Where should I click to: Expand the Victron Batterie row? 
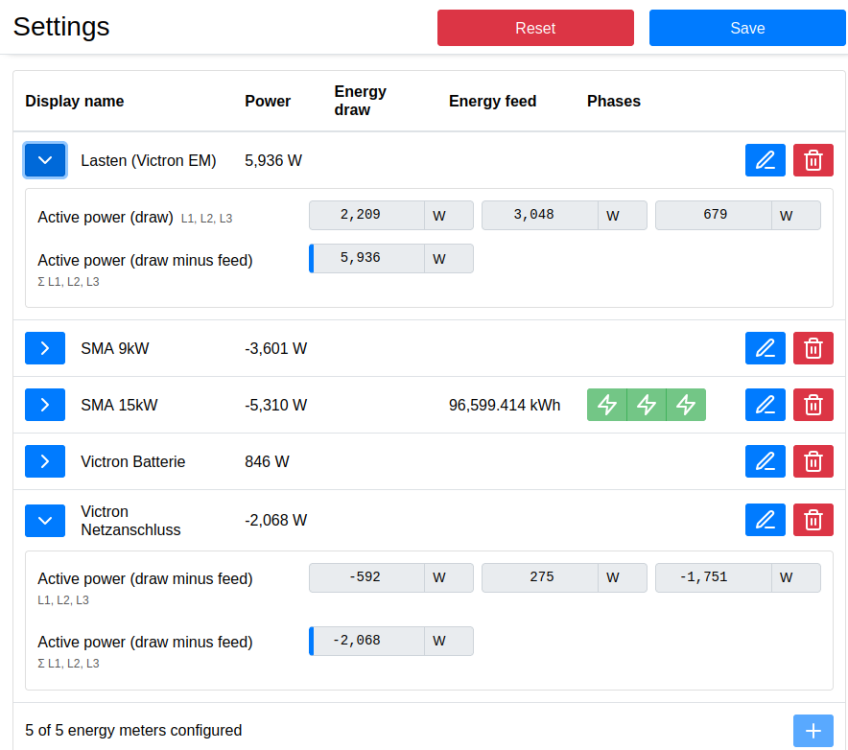click(x=45, y=461)
